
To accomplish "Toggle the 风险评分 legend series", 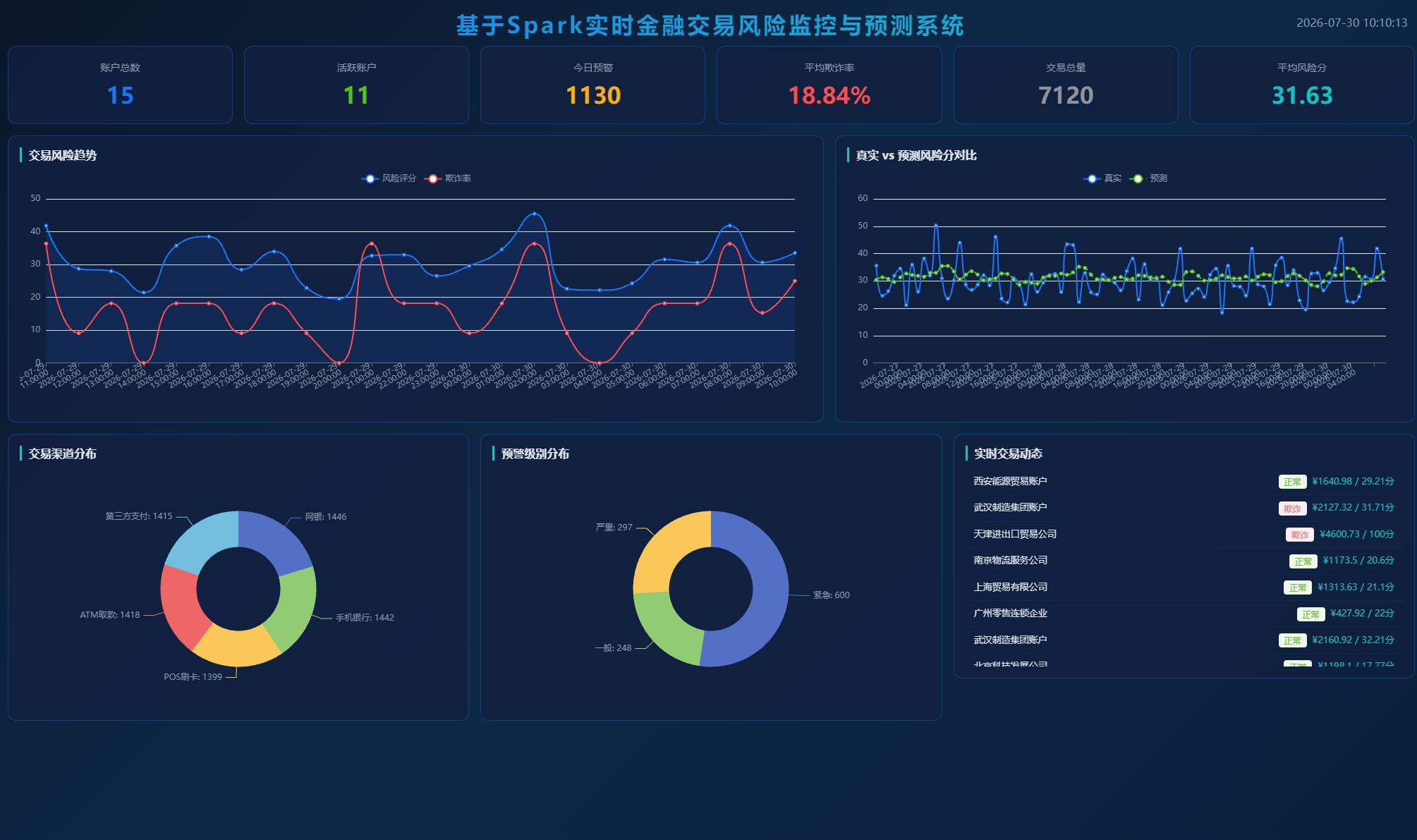I will (389, 178).
